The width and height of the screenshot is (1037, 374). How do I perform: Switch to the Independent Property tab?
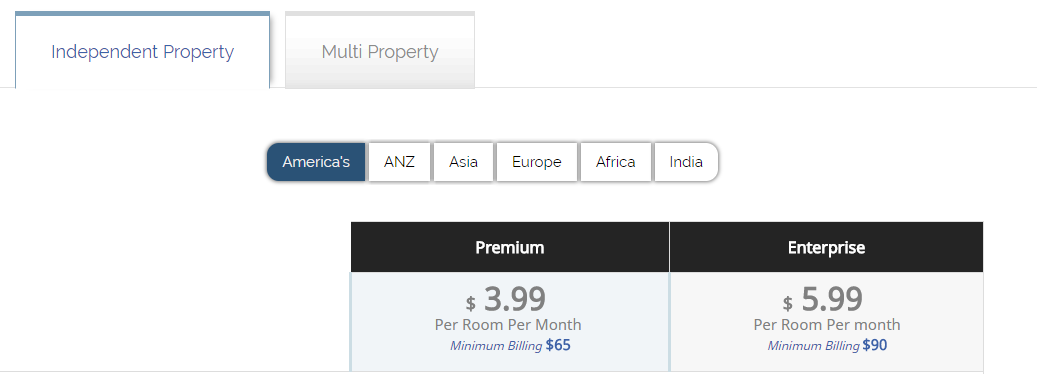(x=142, y=51)
